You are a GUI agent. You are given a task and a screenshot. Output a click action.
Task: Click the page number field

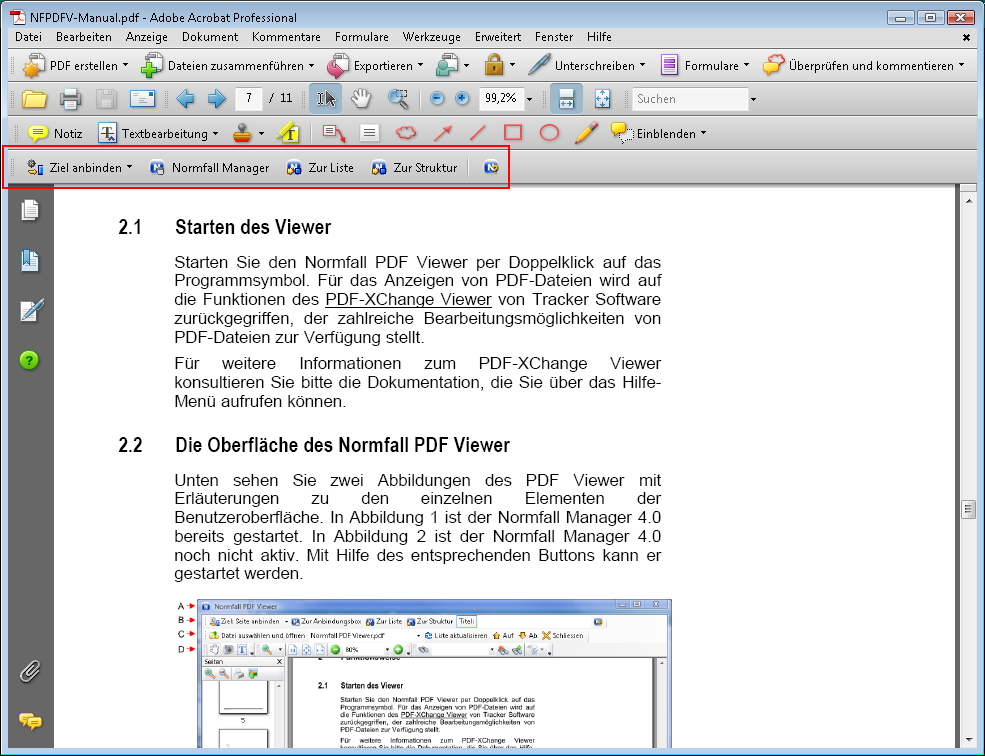tap(249, 98)
